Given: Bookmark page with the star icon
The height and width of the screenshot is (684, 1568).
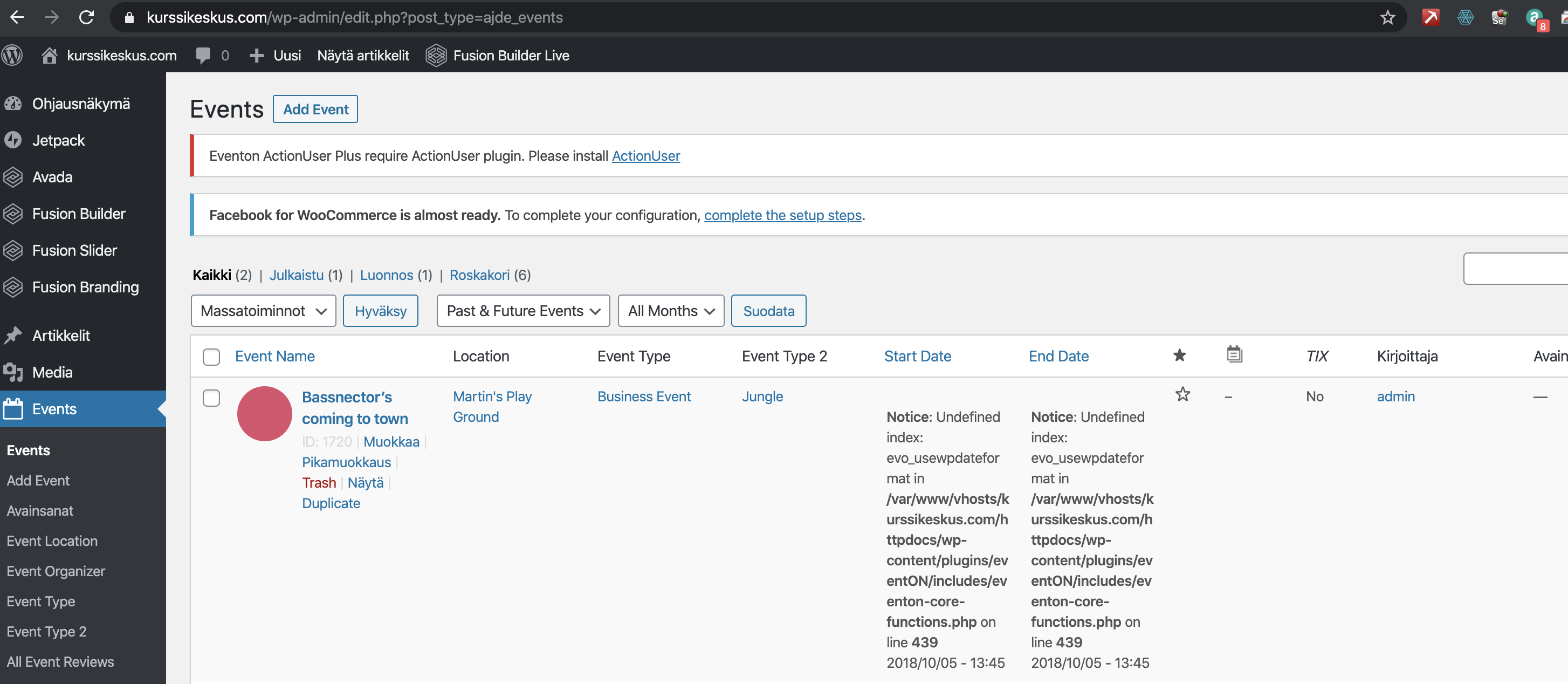Looking at the screenshot, I should click(x=1387, y=17).
